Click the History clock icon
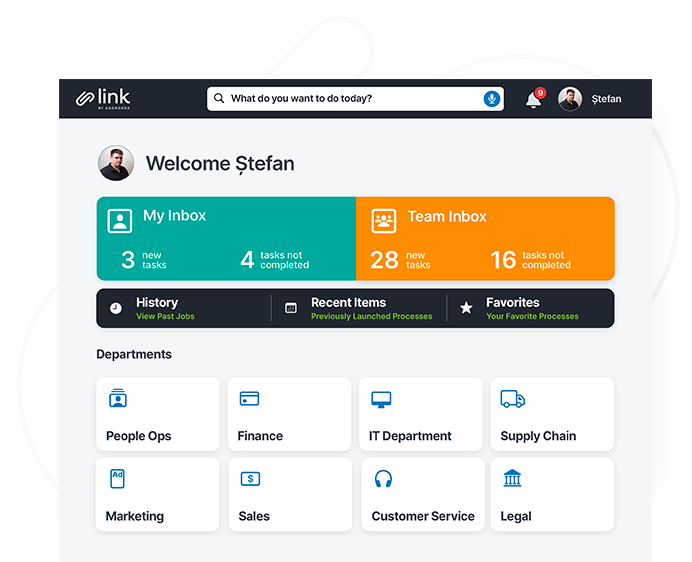692x562 pixels. coord(116,308)
